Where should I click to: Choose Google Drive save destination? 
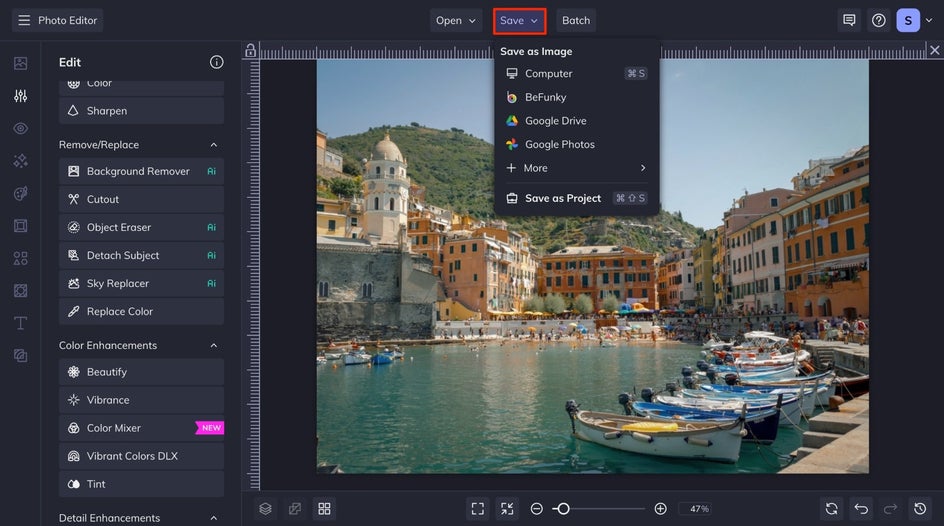click(555, 121)
